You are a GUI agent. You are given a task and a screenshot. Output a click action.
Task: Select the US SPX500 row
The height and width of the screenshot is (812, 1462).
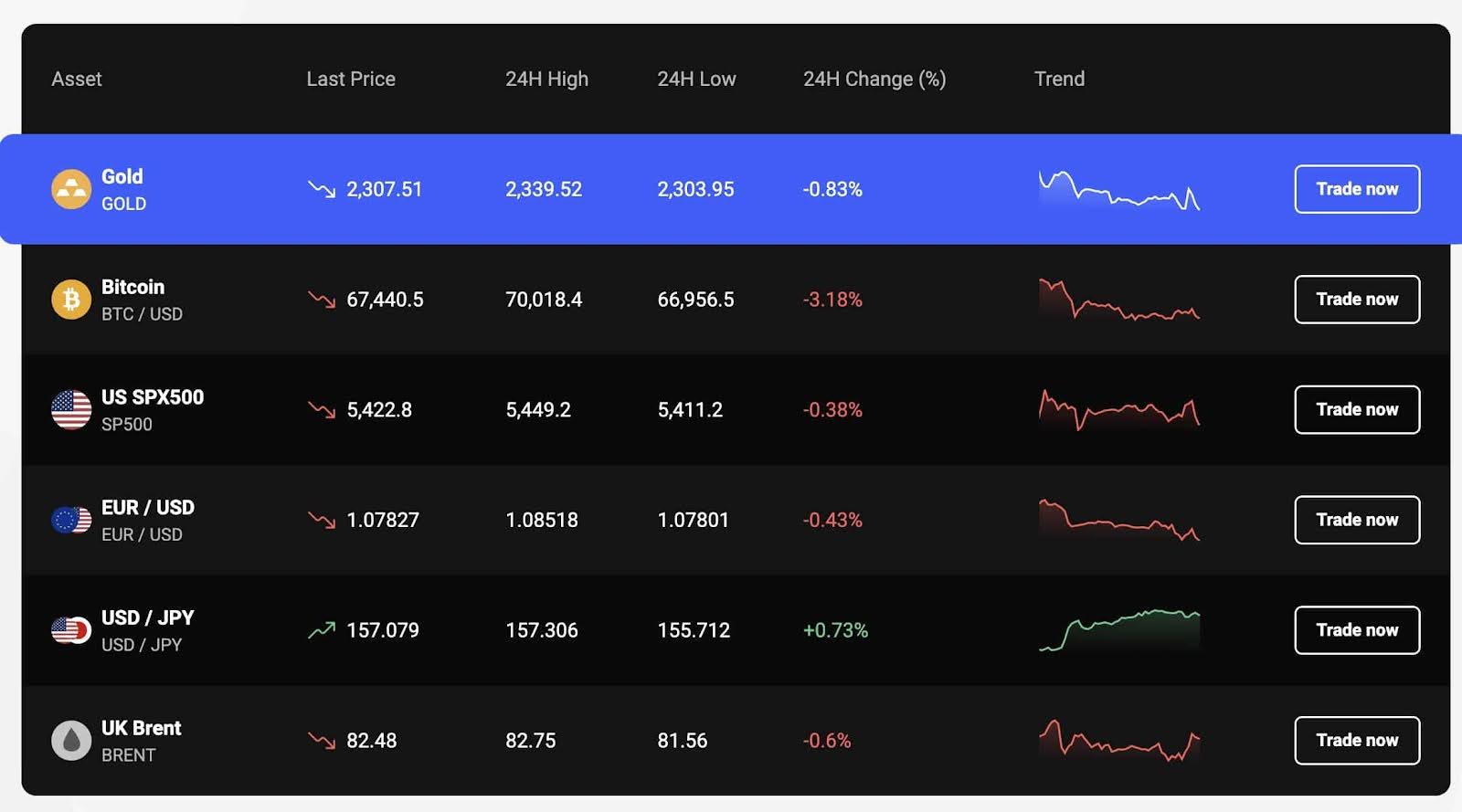[640, 409]
